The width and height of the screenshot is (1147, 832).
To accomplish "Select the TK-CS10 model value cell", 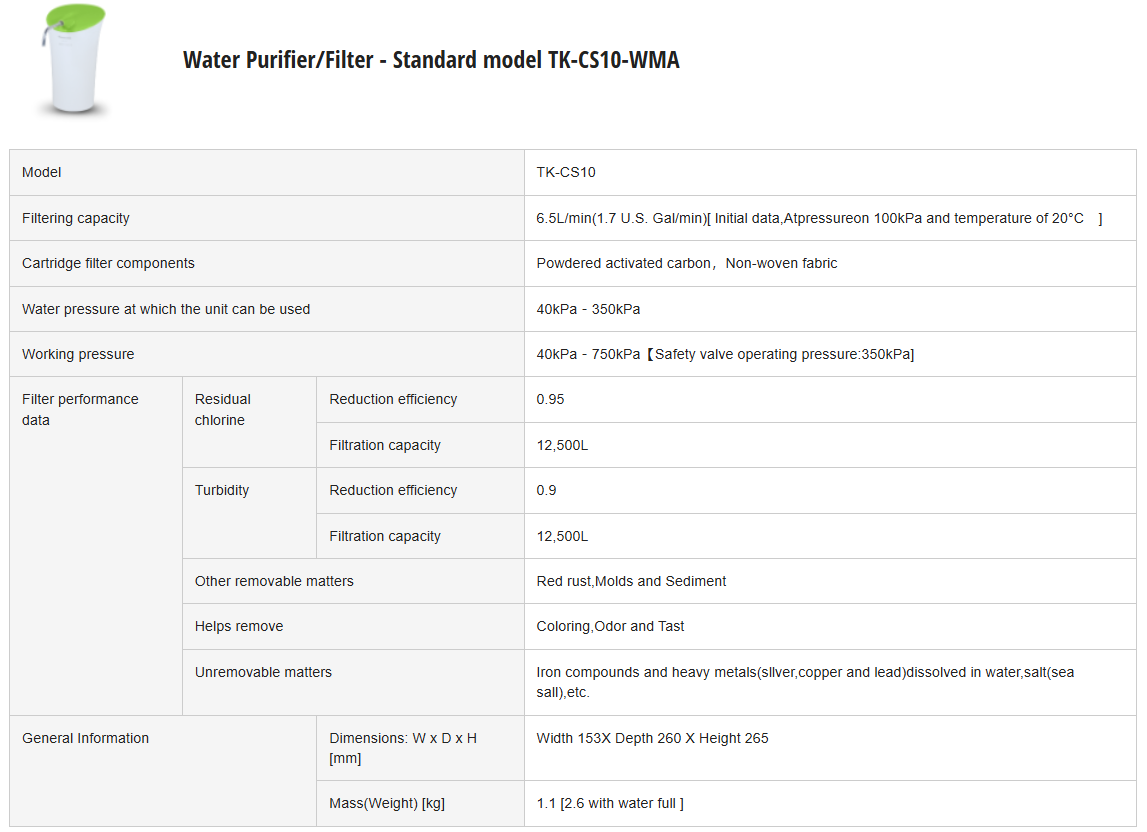I will (x=566, y=172).
